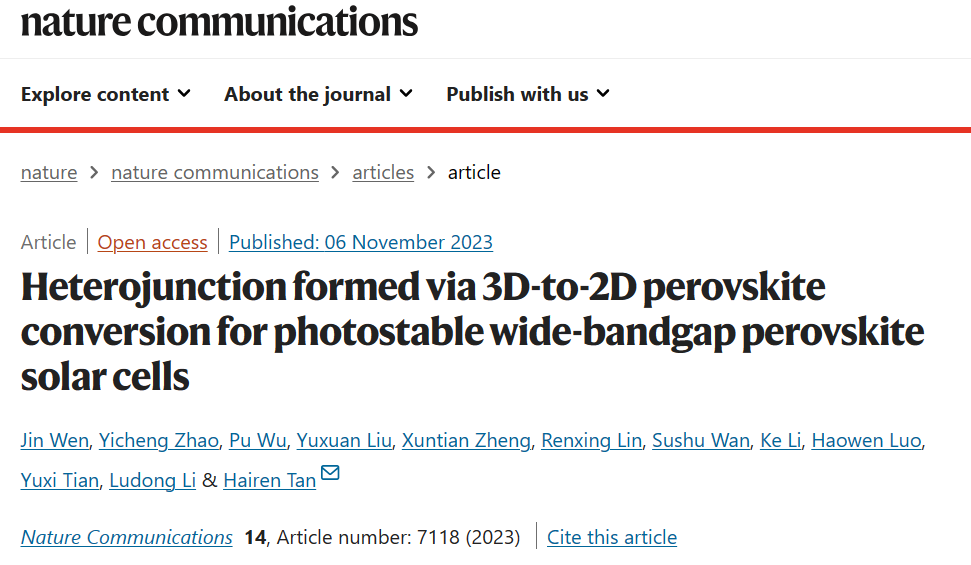Select author Haowen Luo
Viewport: 971px width, 565px height.
click(866, 440)
